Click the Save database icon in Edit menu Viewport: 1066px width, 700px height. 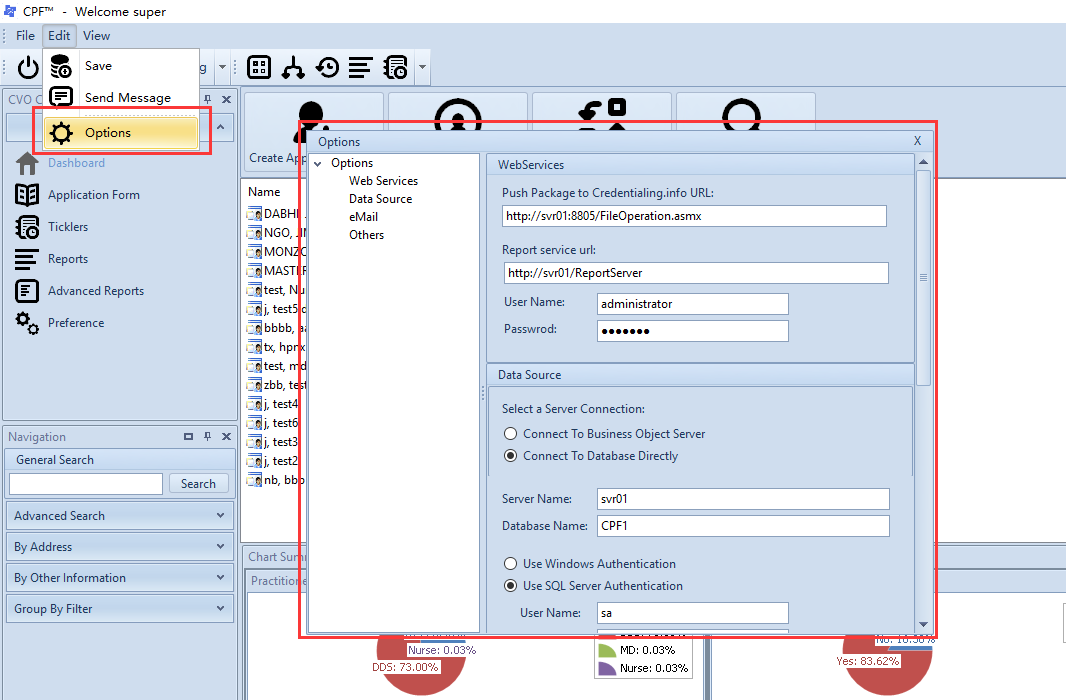(61, 66)
